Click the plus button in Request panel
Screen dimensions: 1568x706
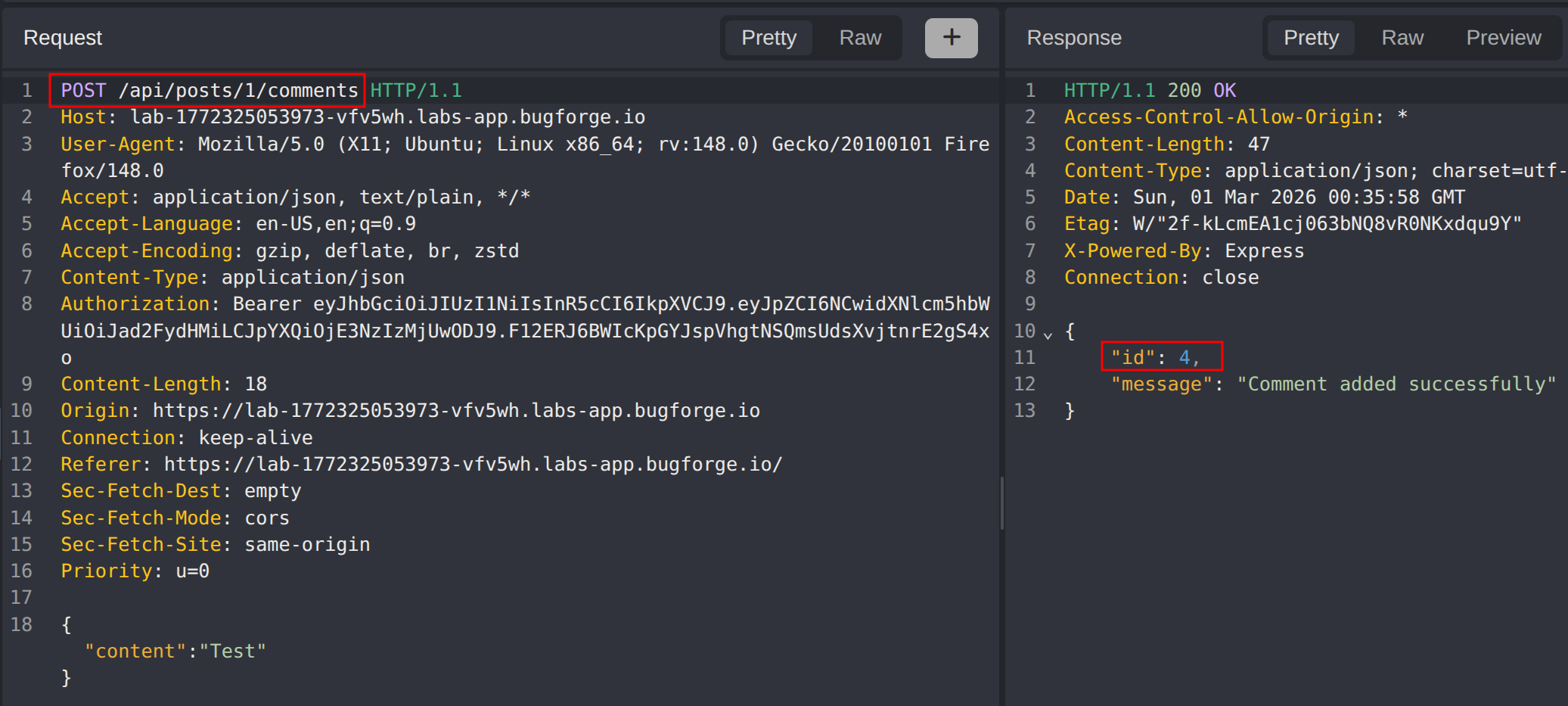951,38
